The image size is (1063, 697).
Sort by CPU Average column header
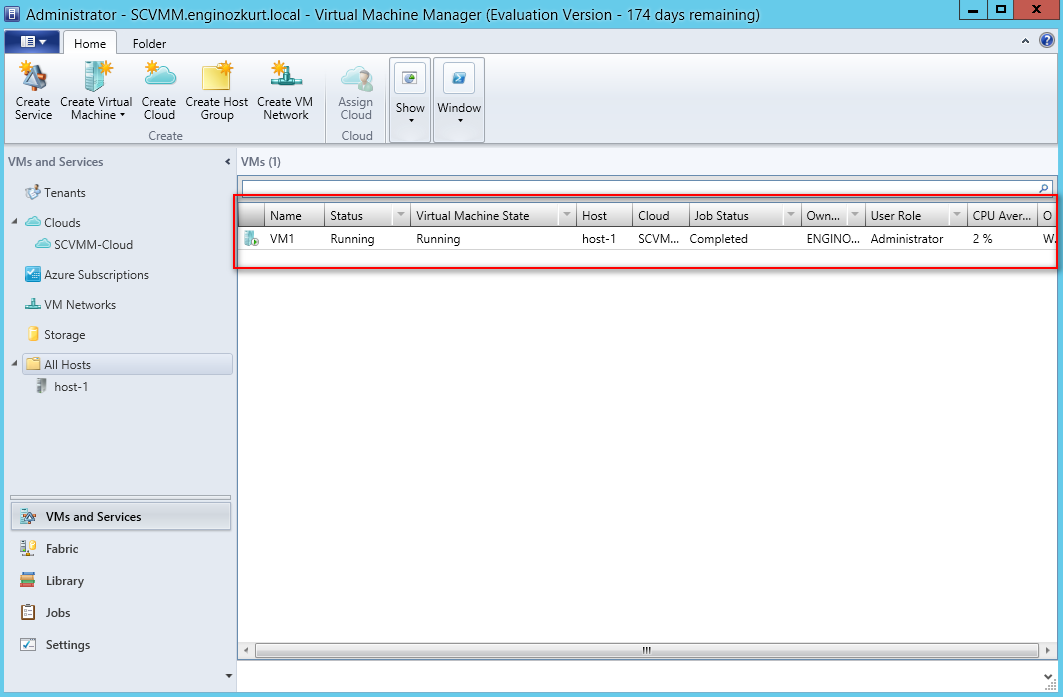tap(1002, 216)
